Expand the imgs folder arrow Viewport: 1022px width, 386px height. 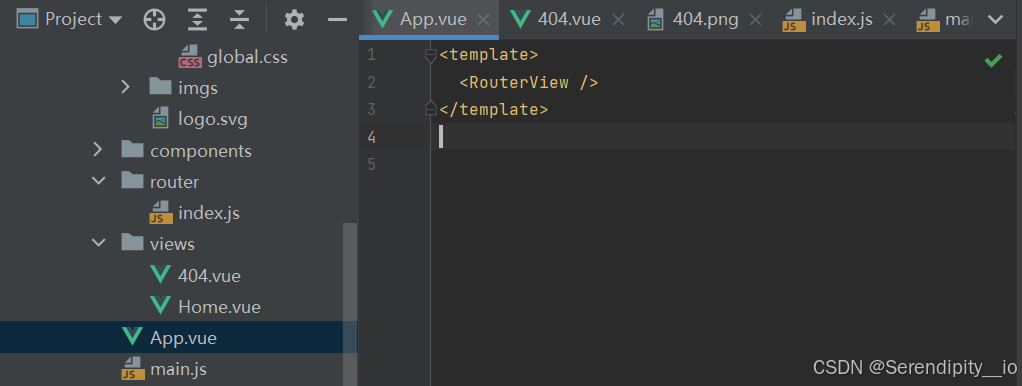click(x=126, y=87)
